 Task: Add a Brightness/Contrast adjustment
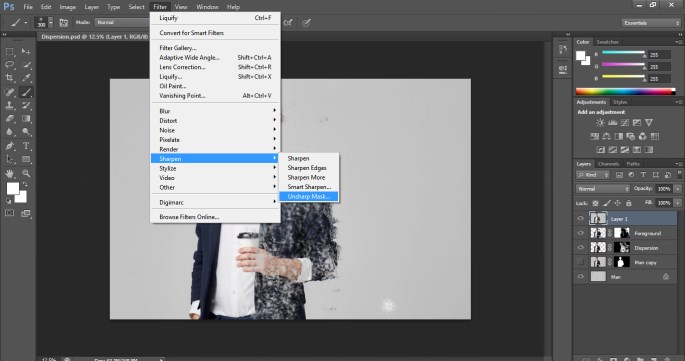pos(601,123)
